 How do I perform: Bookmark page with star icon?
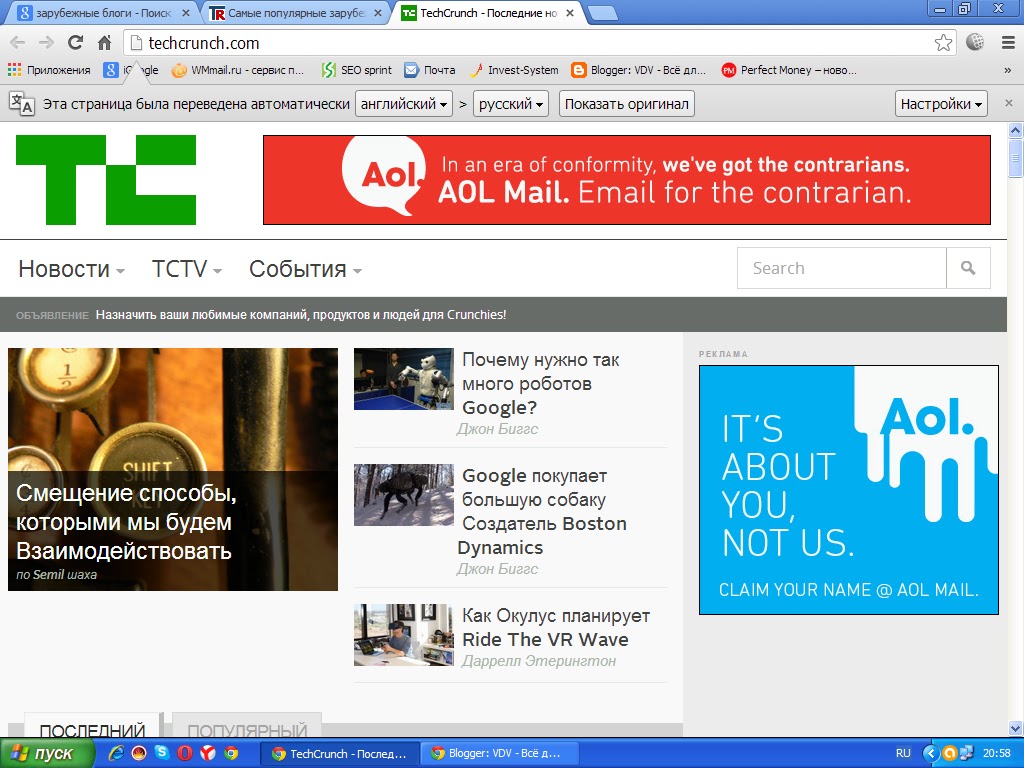[943, 43]
